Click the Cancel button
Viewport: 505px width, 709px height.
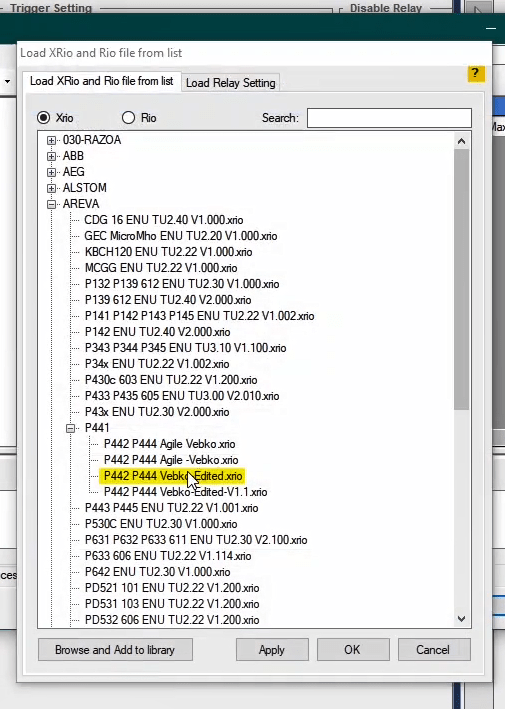(x=434, y=650)
